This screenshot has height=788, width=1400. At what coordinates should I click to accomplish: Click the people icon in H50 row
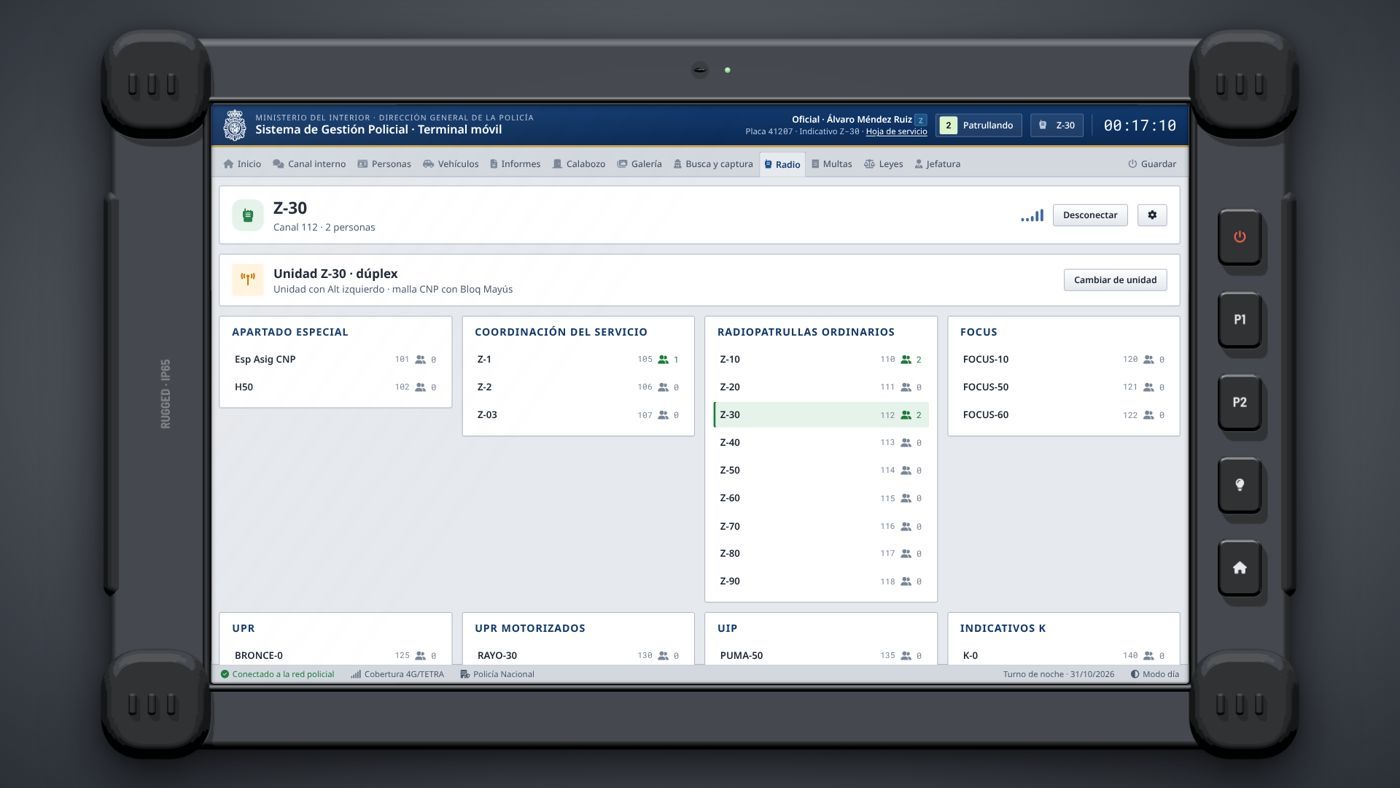420,387
